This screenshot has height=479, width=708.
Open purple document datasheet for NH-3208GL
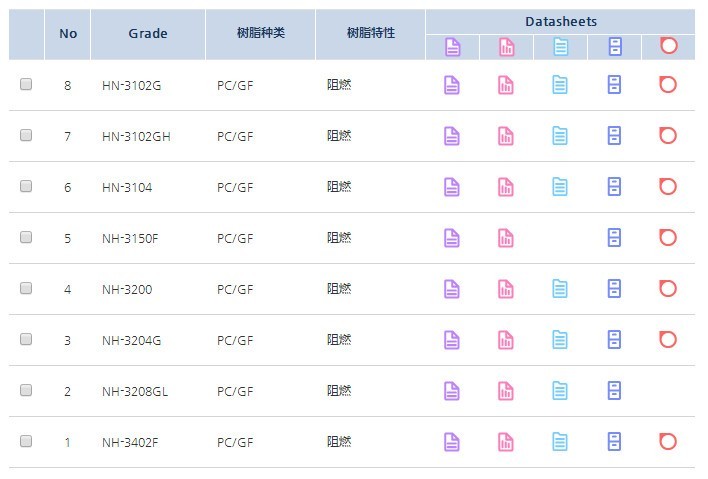[452, 391]
